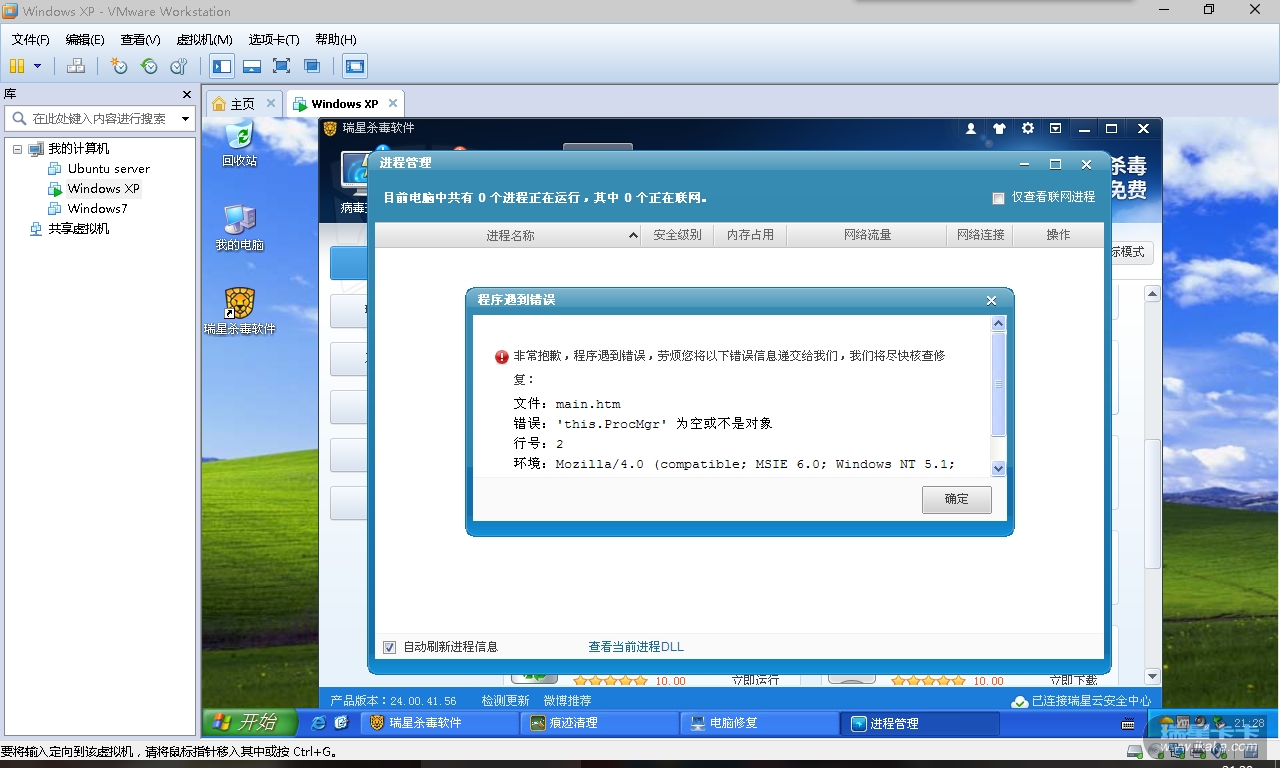The width and height of the screenshot is (1280, 768).
Task: Open the settings gear in Rising antivirus
Action: tap(1027, 128)
